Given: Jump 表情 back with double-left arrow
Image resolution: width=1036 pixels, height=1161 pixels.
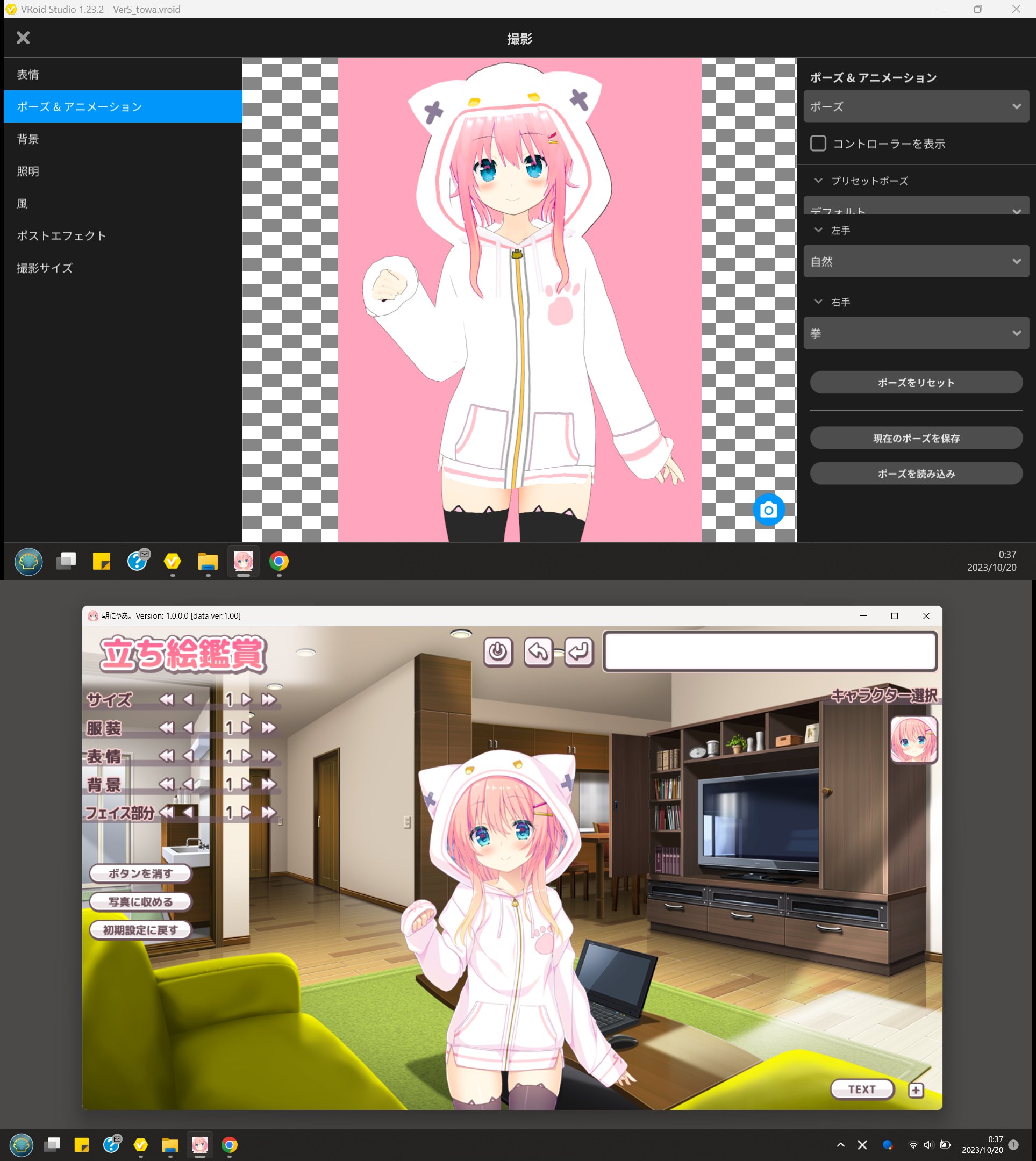Looking at the screenshot, I should click(166, 756).
